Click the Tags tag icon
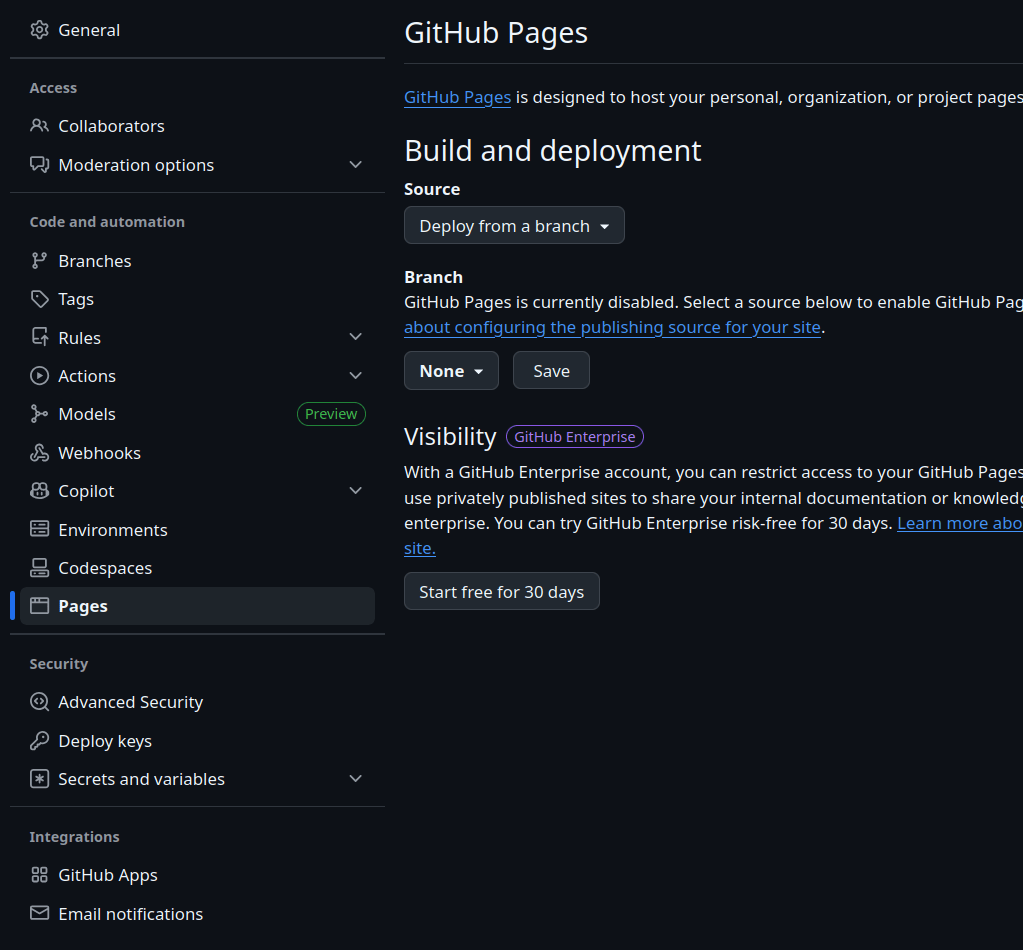The image size is (1023, 950). pos(39,299)
